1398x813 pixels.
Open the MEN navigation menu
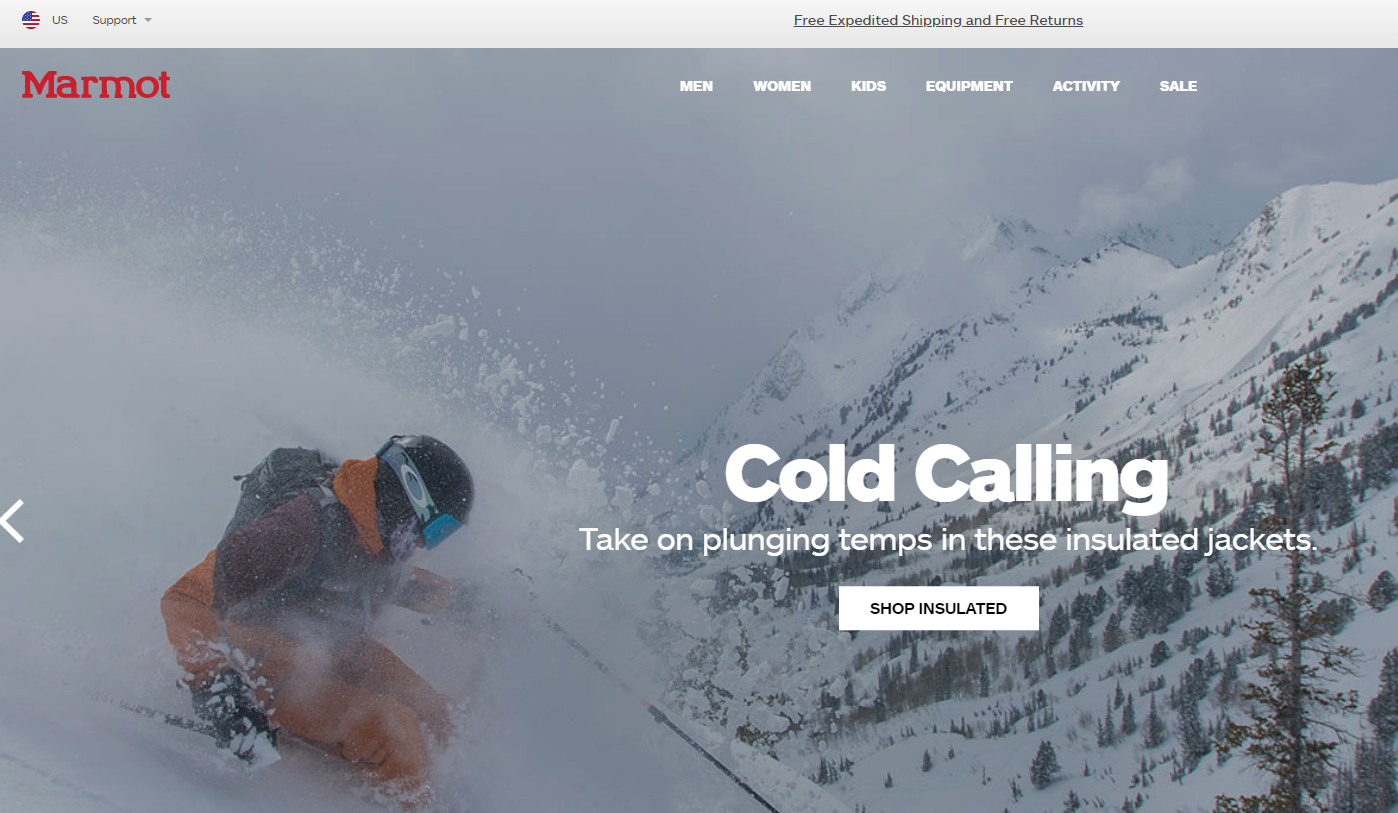pos(696,86)
